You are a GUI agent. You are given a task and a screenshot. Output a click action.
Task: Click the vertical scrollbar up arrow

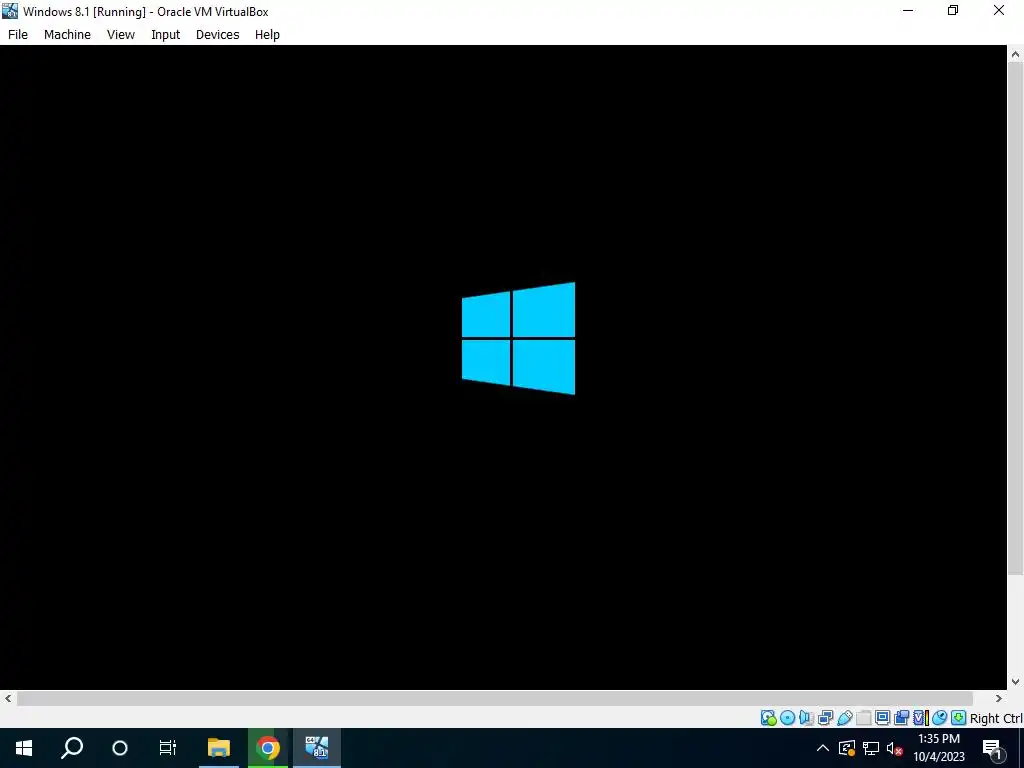point(1015,54)
